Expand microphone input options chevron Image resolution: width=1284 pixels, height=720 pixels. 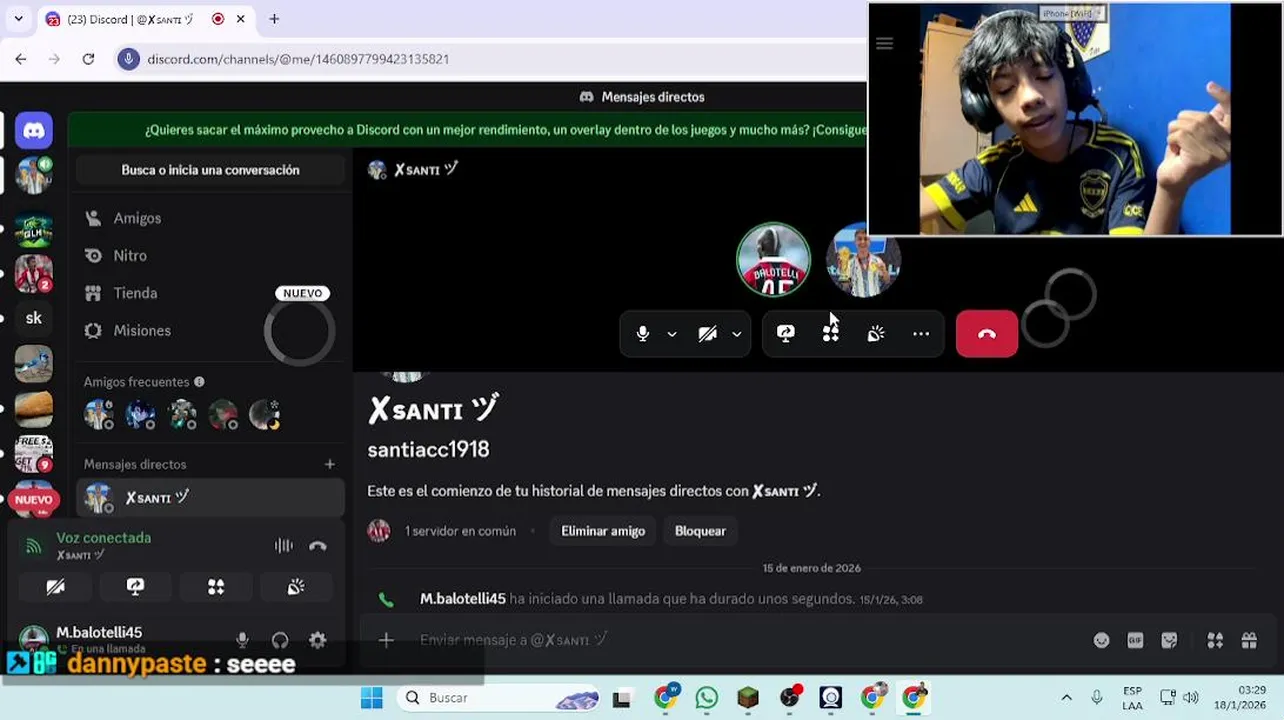tap(672, 334)
